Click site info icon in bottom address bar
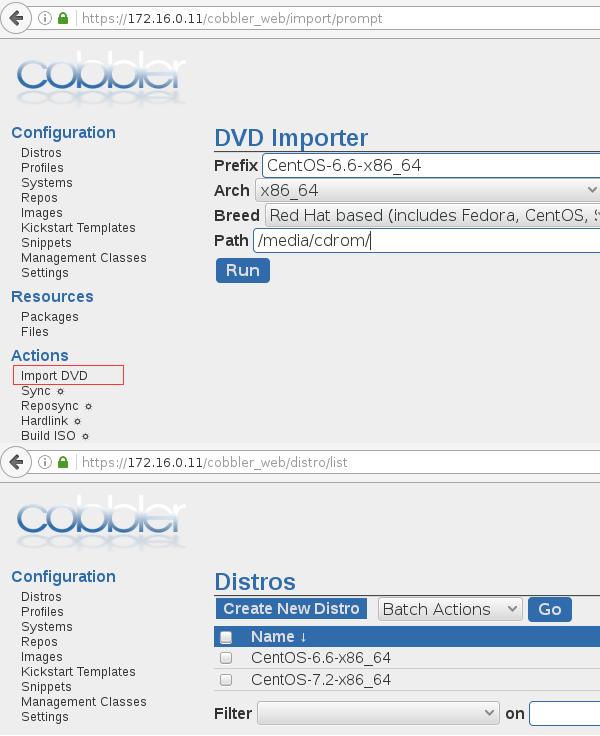 (x=45, y=462)
